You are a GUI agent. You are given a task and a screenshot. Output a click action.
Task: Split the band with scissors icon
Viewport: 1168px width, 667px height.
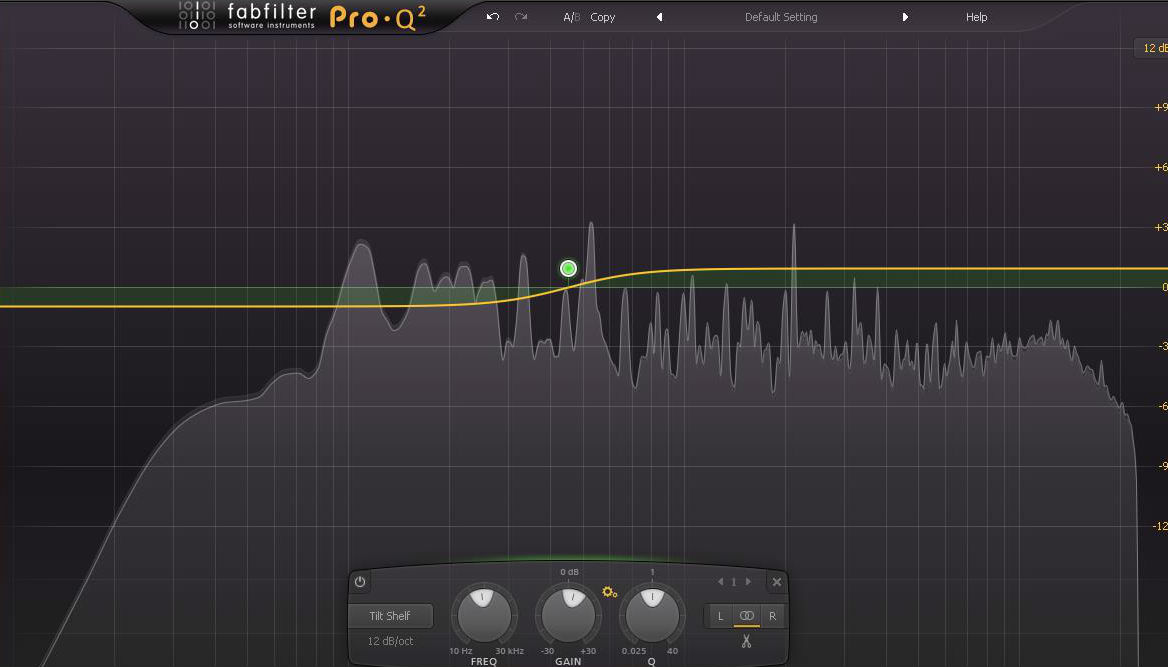746,641
